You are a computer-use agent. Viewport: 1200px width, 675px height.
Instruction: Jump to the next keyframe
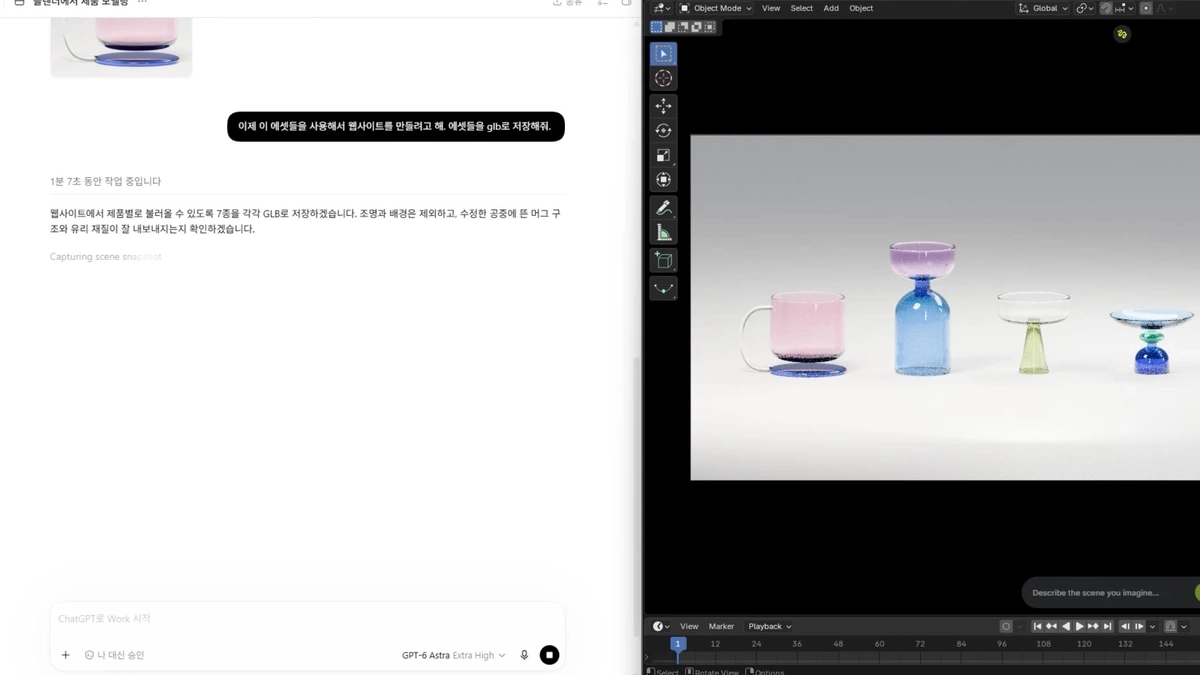tap(1093, 626)
